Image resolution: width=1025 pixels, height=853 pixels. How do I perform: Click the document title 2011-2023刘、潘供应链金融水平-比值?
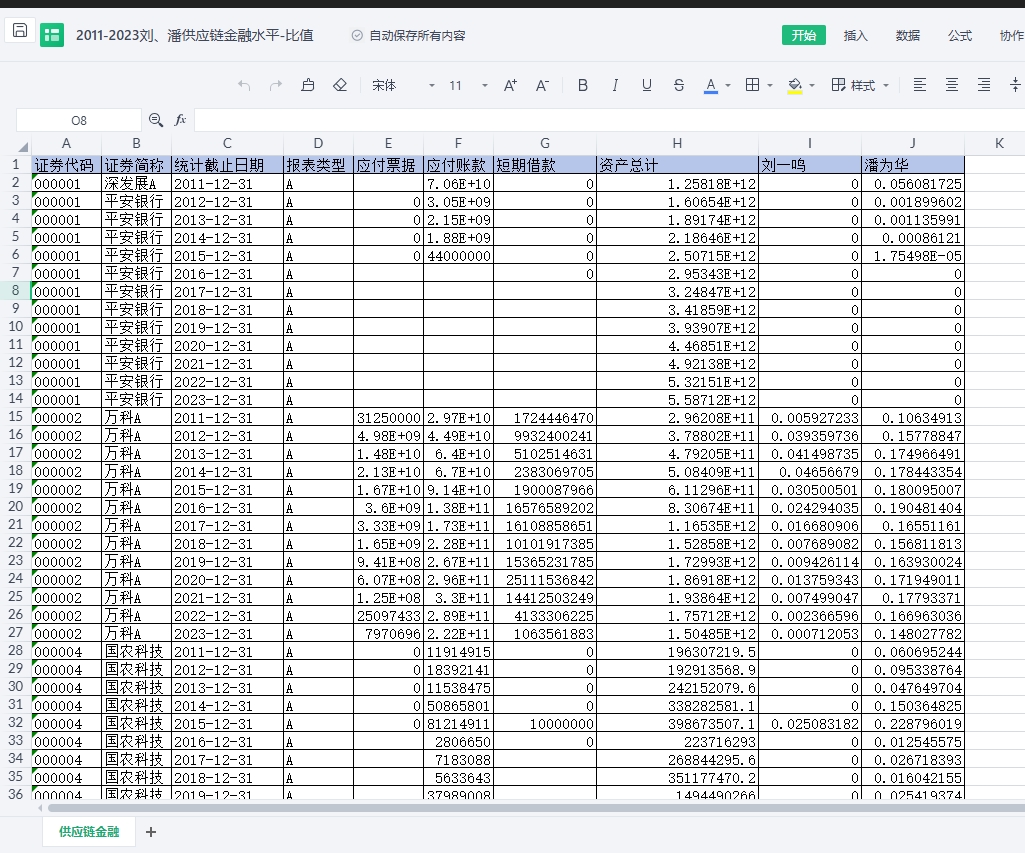tap(194, 35)
